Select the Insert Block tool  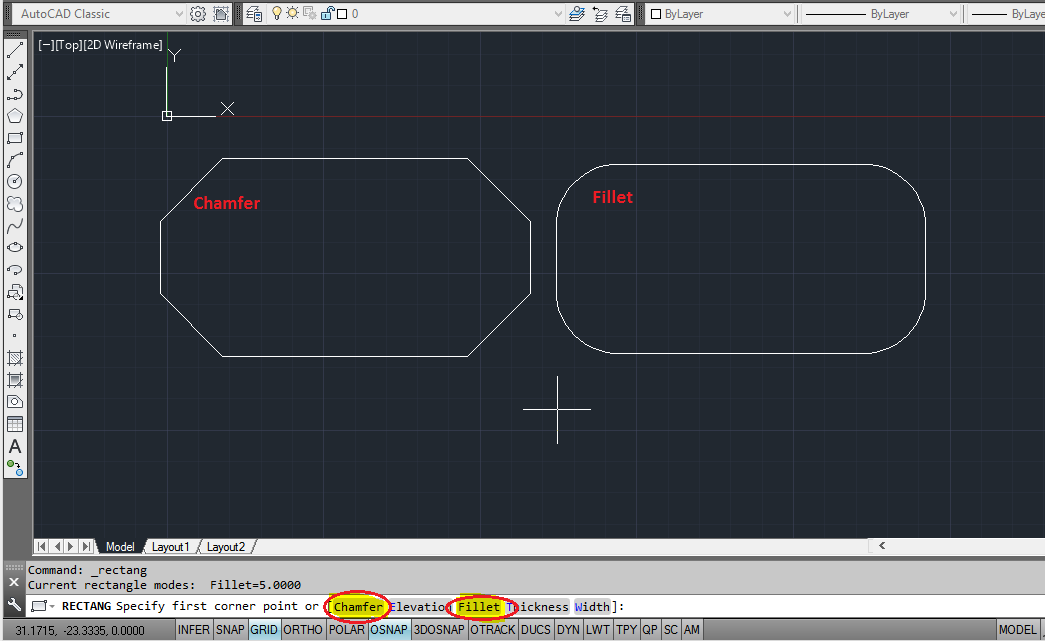pos(15,292)
